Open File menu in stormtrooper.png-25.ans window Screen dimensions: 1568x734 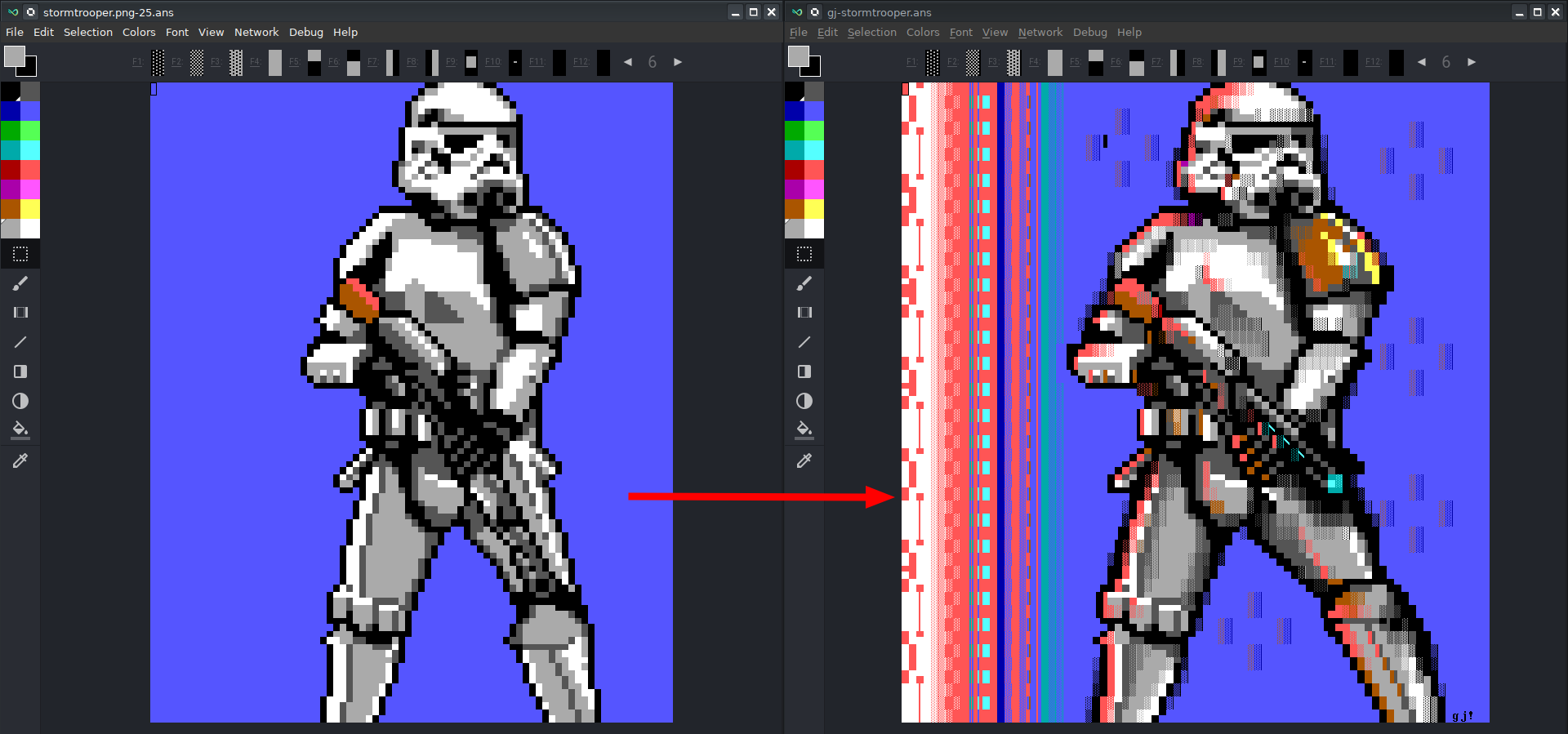tap(15, 32)
